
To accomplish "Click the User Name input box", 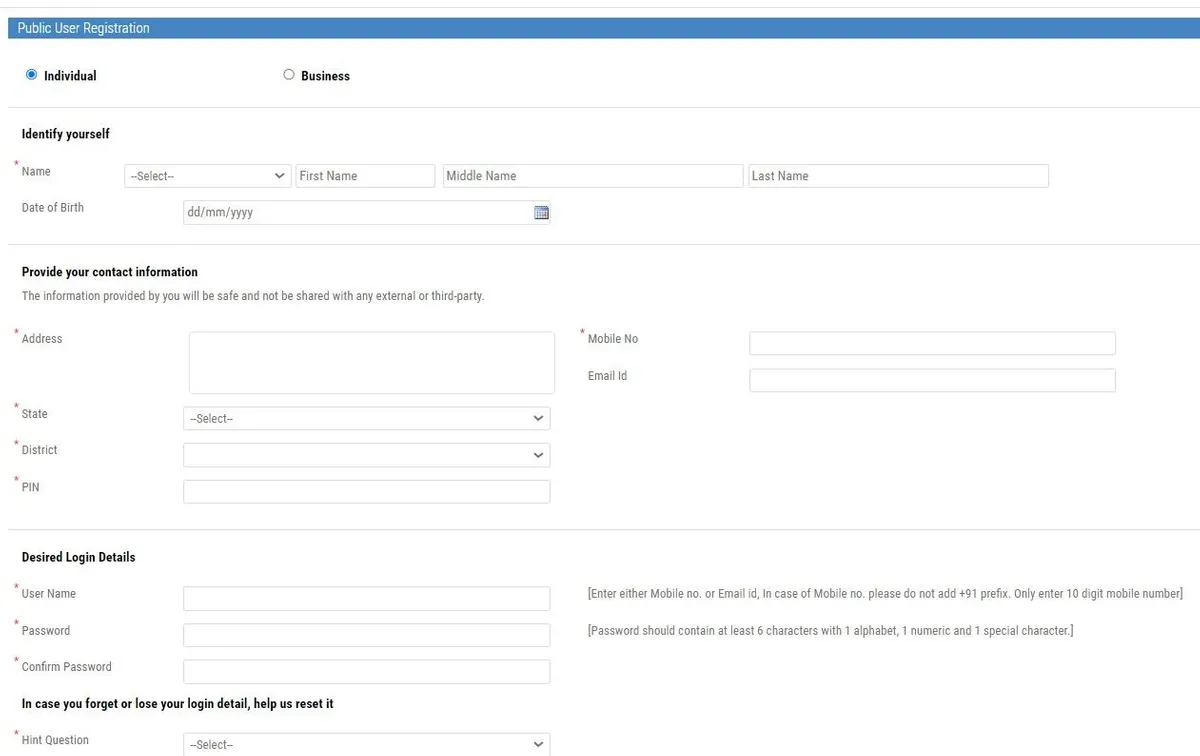I will click(x=366, y=599).
